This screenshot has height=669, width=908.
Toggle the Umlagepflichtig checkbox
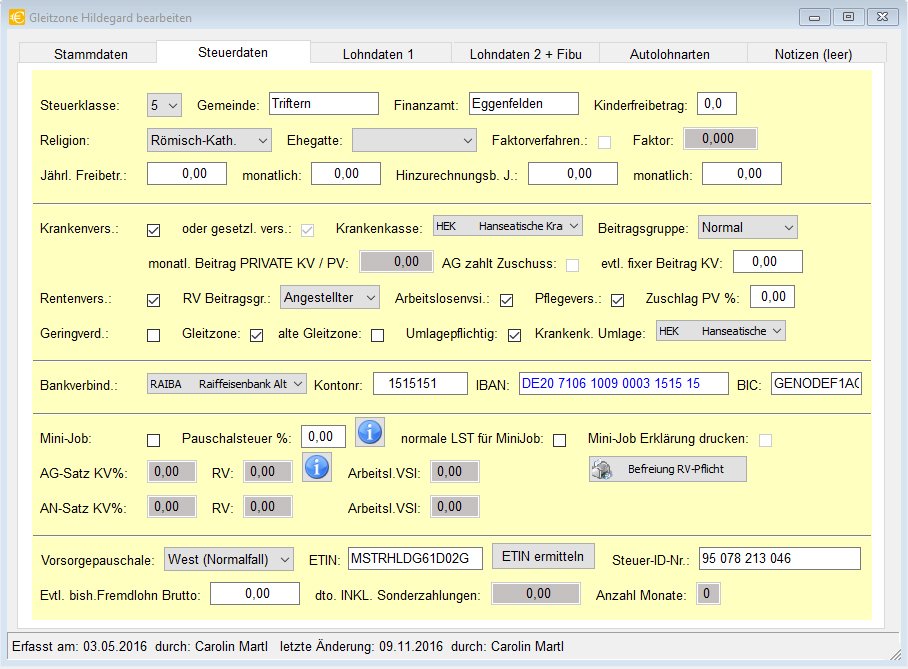click(514, 335)
